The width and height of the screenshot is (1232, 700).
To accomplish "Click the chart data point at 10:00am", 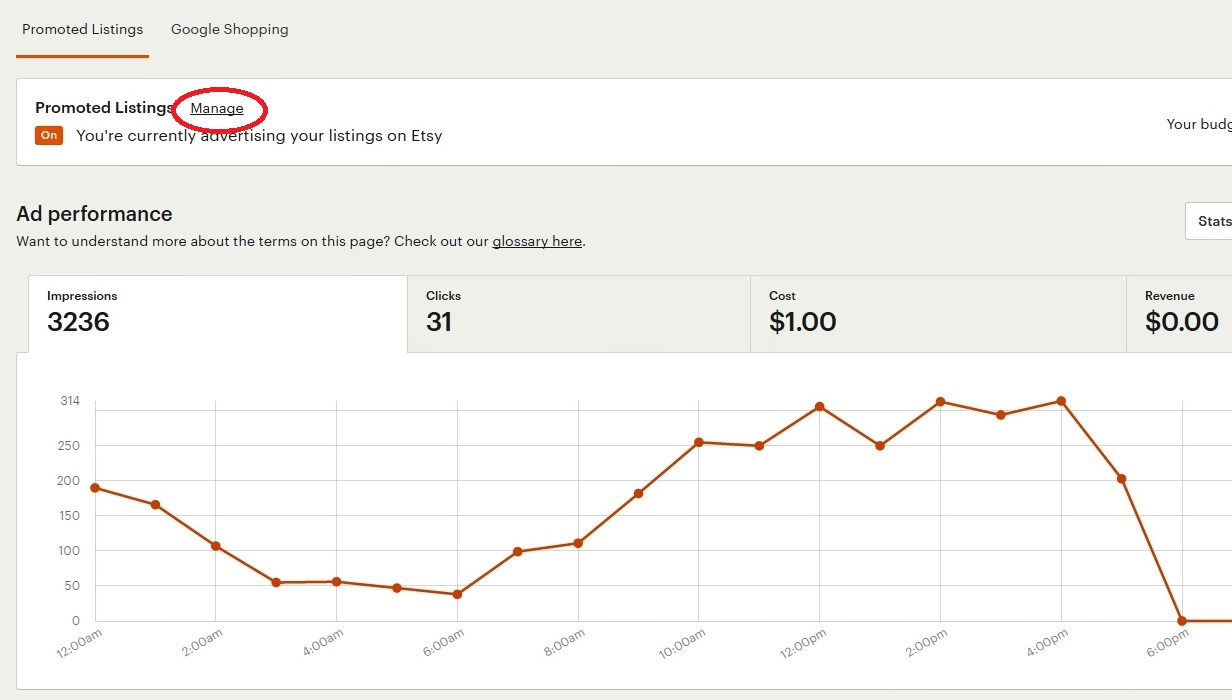I will tap(699, 442).
